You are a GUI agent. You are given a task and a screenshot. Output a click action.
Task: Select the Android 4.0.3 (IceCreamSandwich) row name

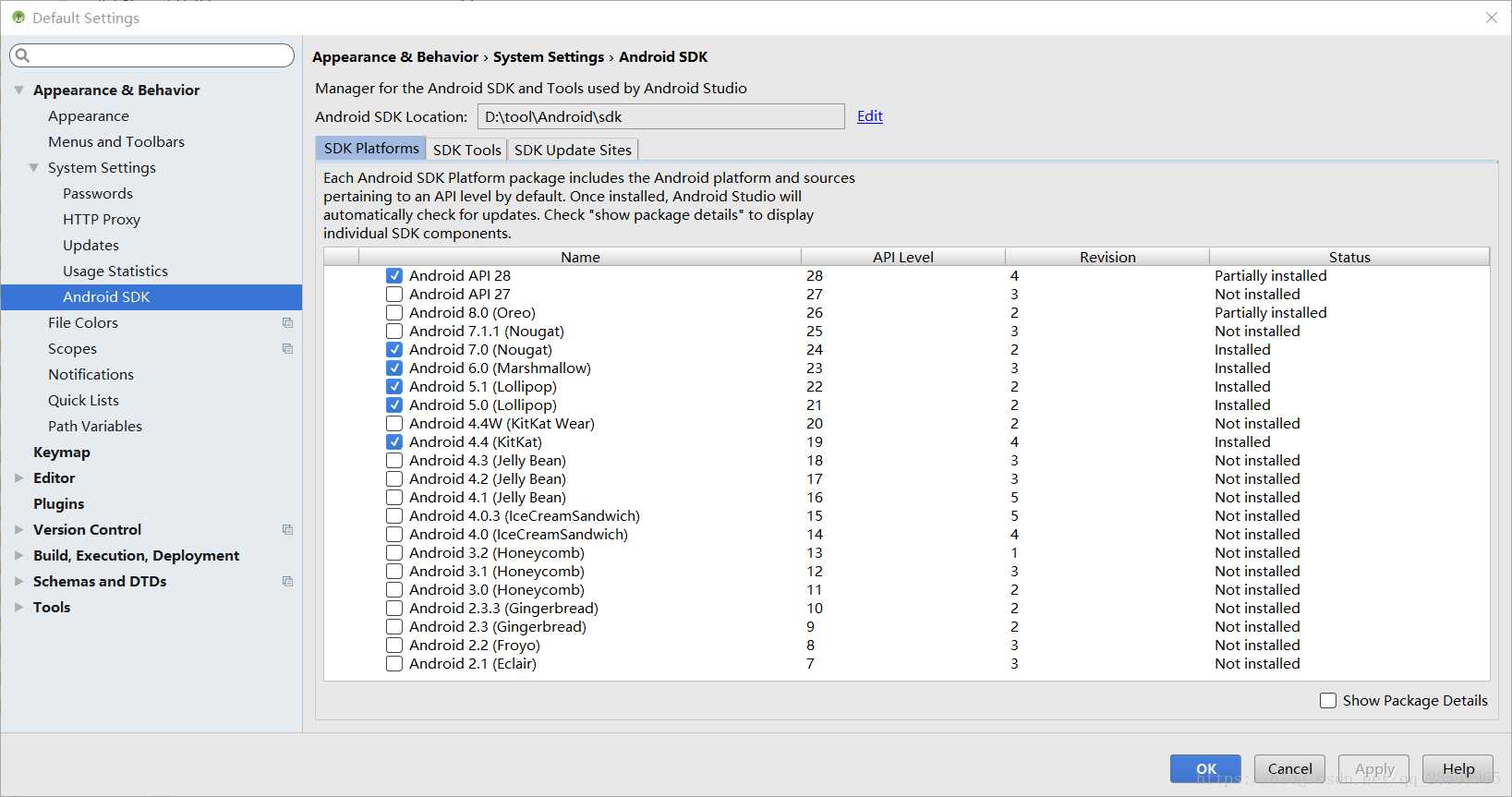coord(525,515)
